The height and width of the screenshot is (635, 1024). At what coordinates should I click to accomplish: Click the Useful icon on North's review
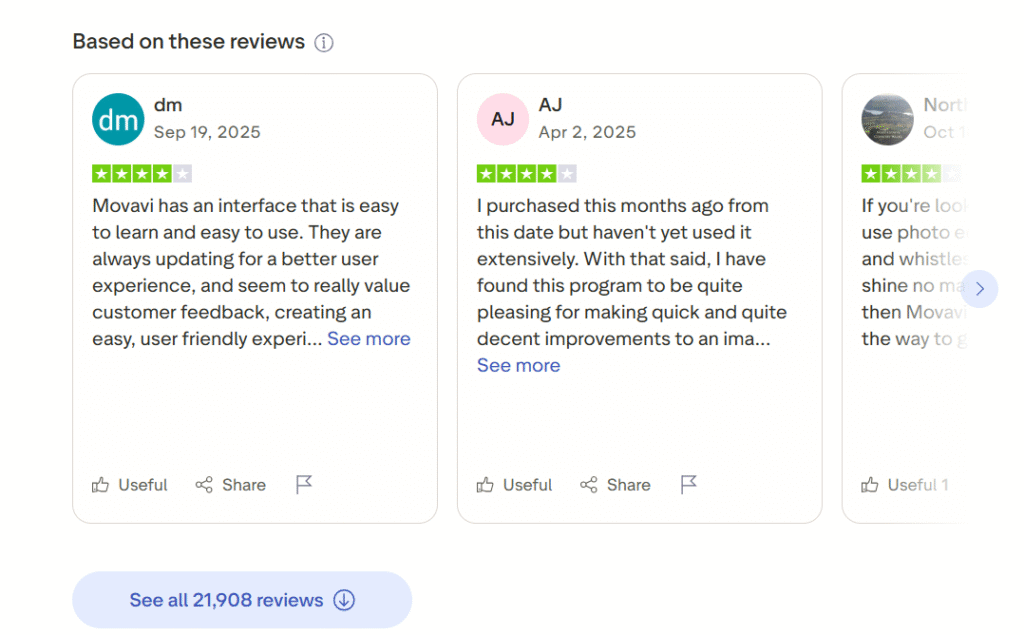[869, 484]
